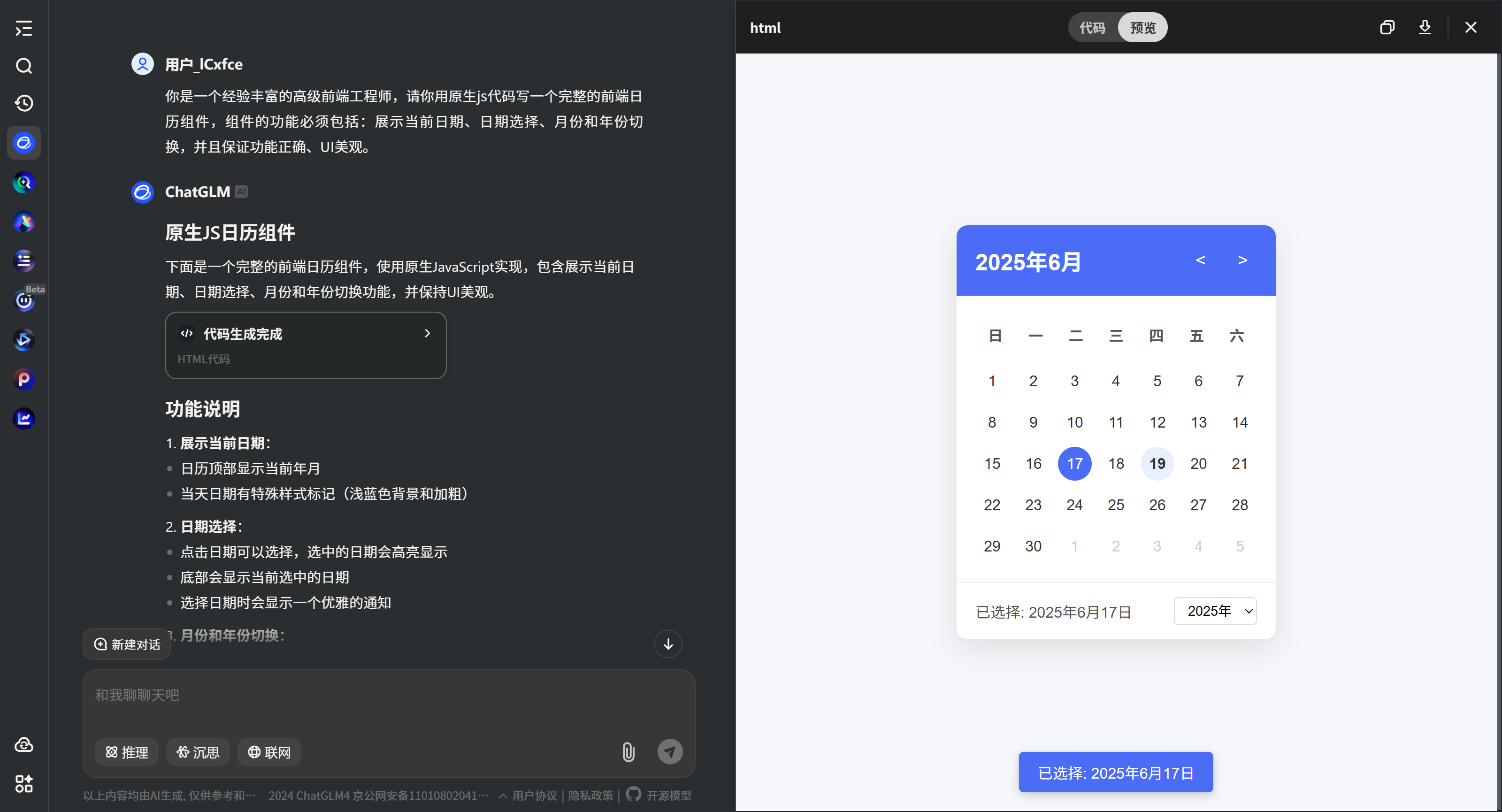Open the 用户协议 link
Viewport: 1502px width, 812px height.
[535, 796]
